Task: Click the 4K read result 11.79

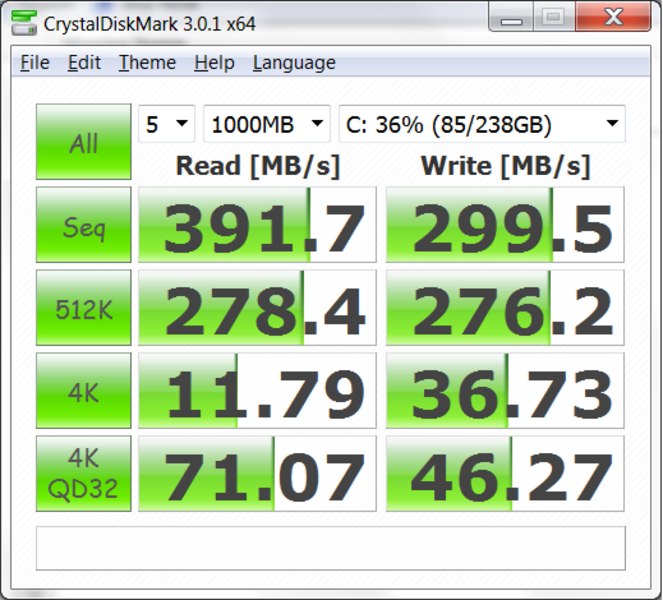Action: click(257, 390)
